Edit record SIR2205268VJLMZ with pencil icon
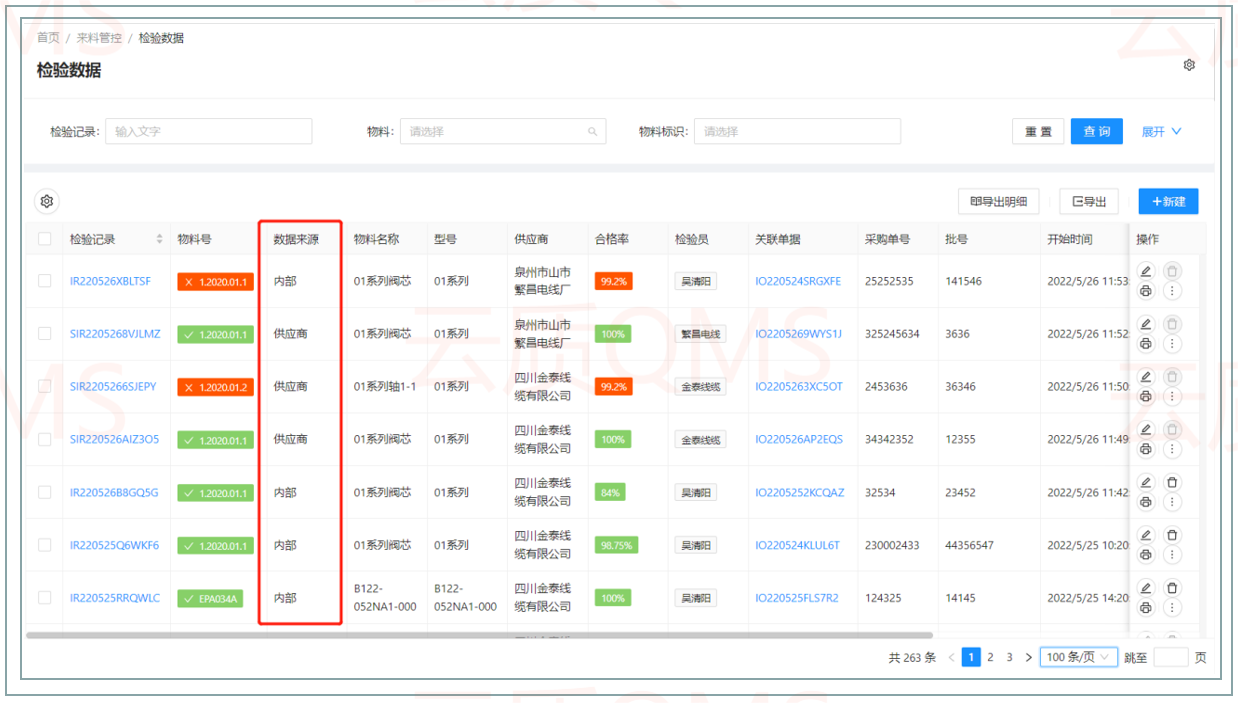Viewport: 1238px width, 703px height. pyautogui.click(x=1146, y=324)
